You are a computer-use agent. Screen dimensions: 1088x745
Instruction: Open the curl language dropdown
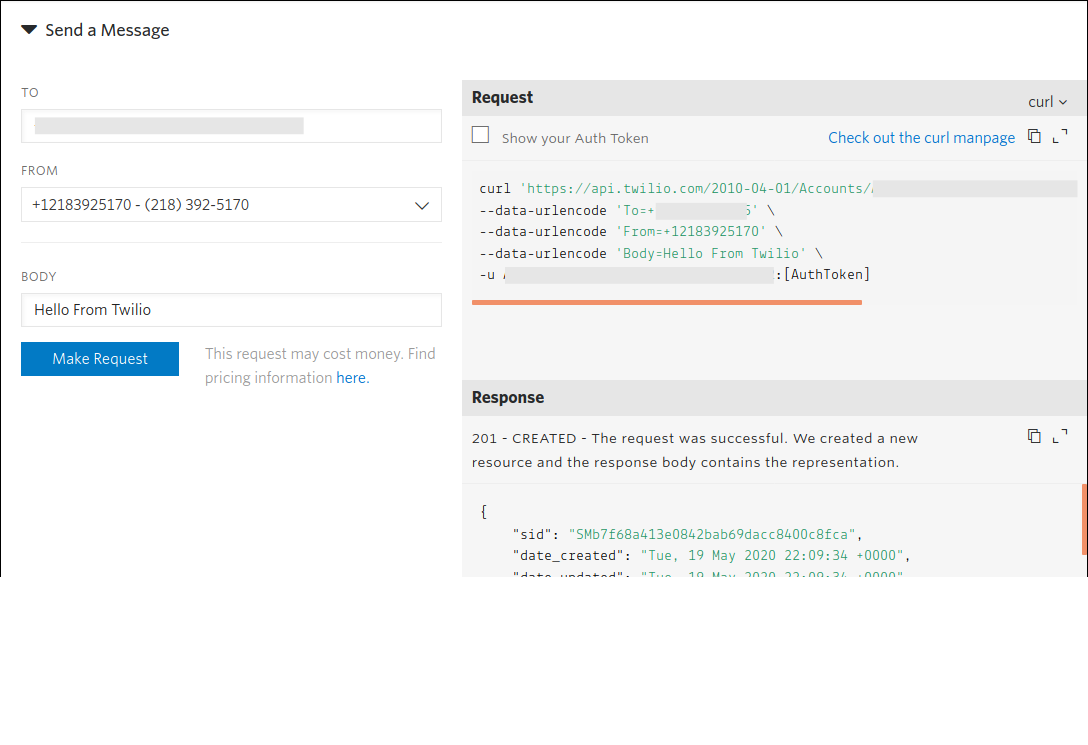click(1047, 102)
